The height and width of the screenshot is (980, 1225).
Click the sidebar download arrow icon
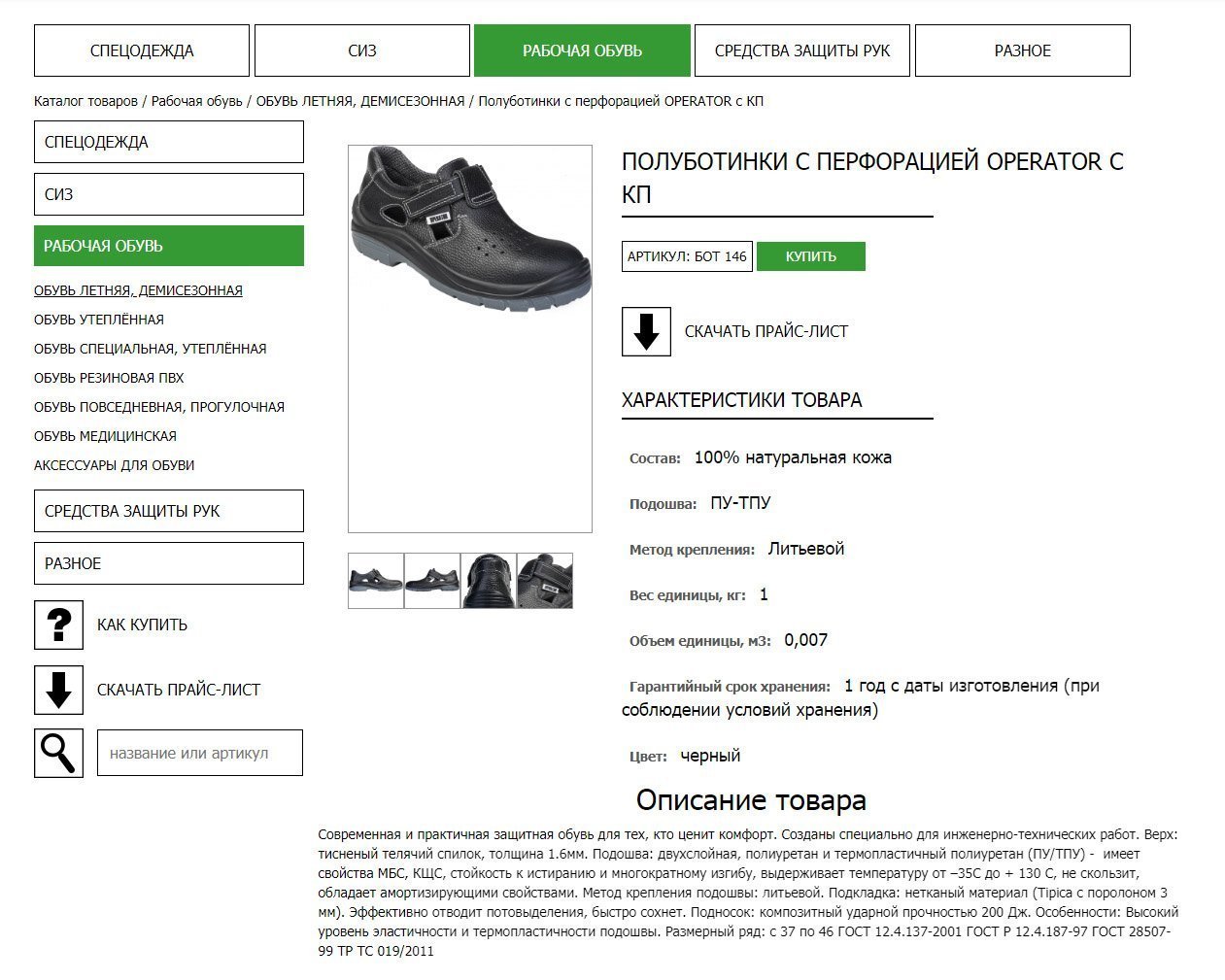58,690
